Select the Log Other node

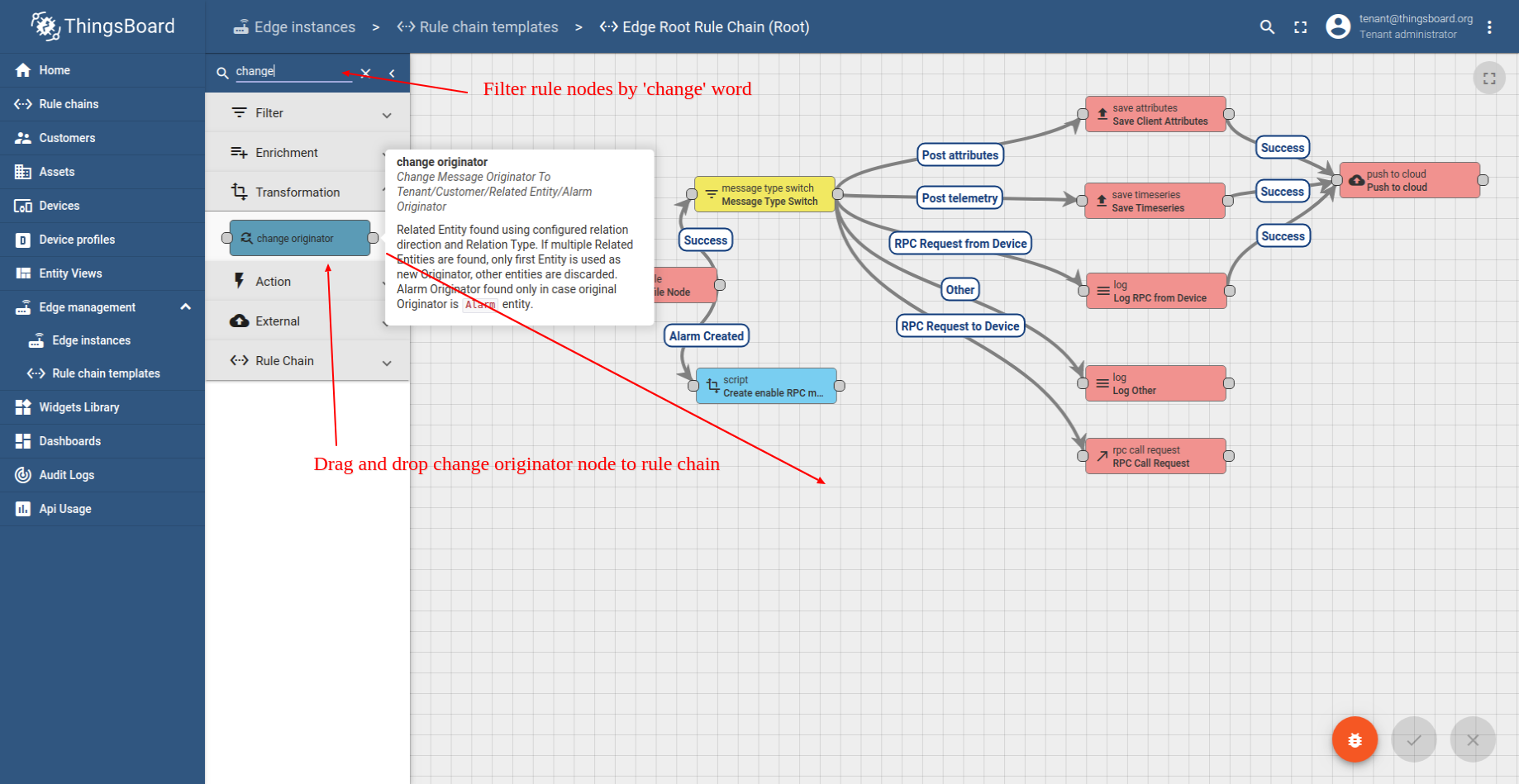pos(1155,383)
